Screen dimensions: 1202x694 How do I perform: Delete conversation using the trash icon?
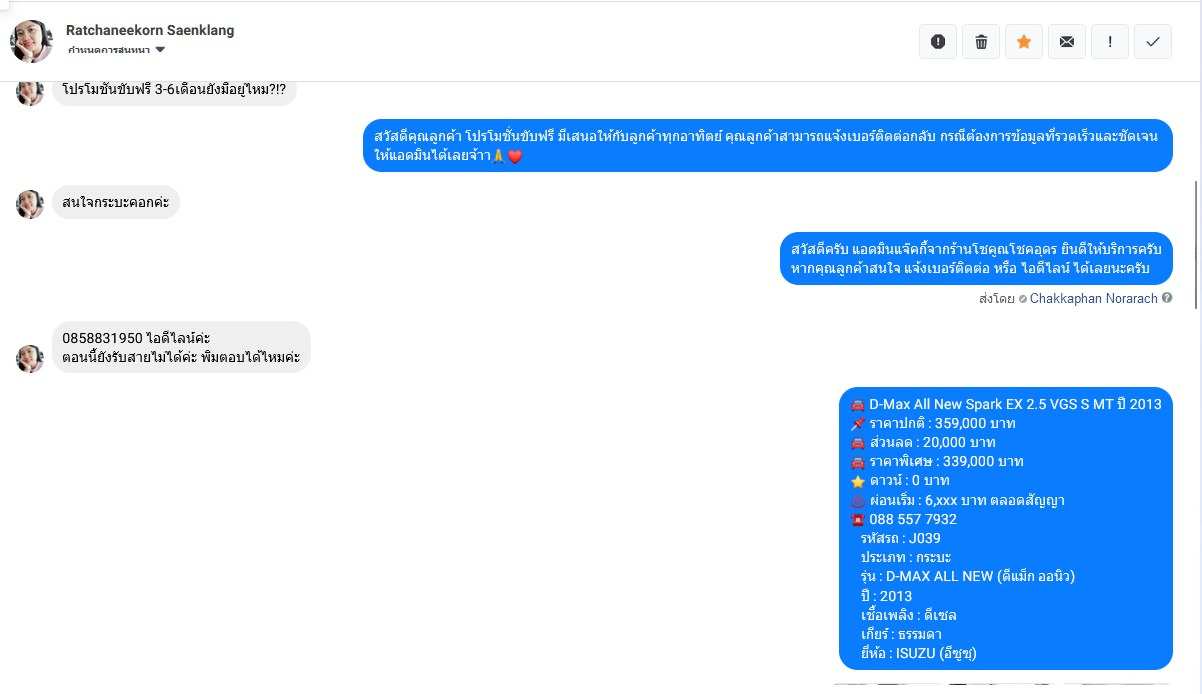(x=981, y=41)
